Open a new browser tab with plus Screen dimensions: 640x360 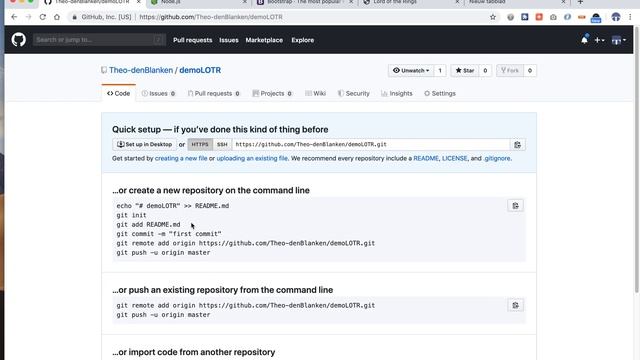[580, 2]
